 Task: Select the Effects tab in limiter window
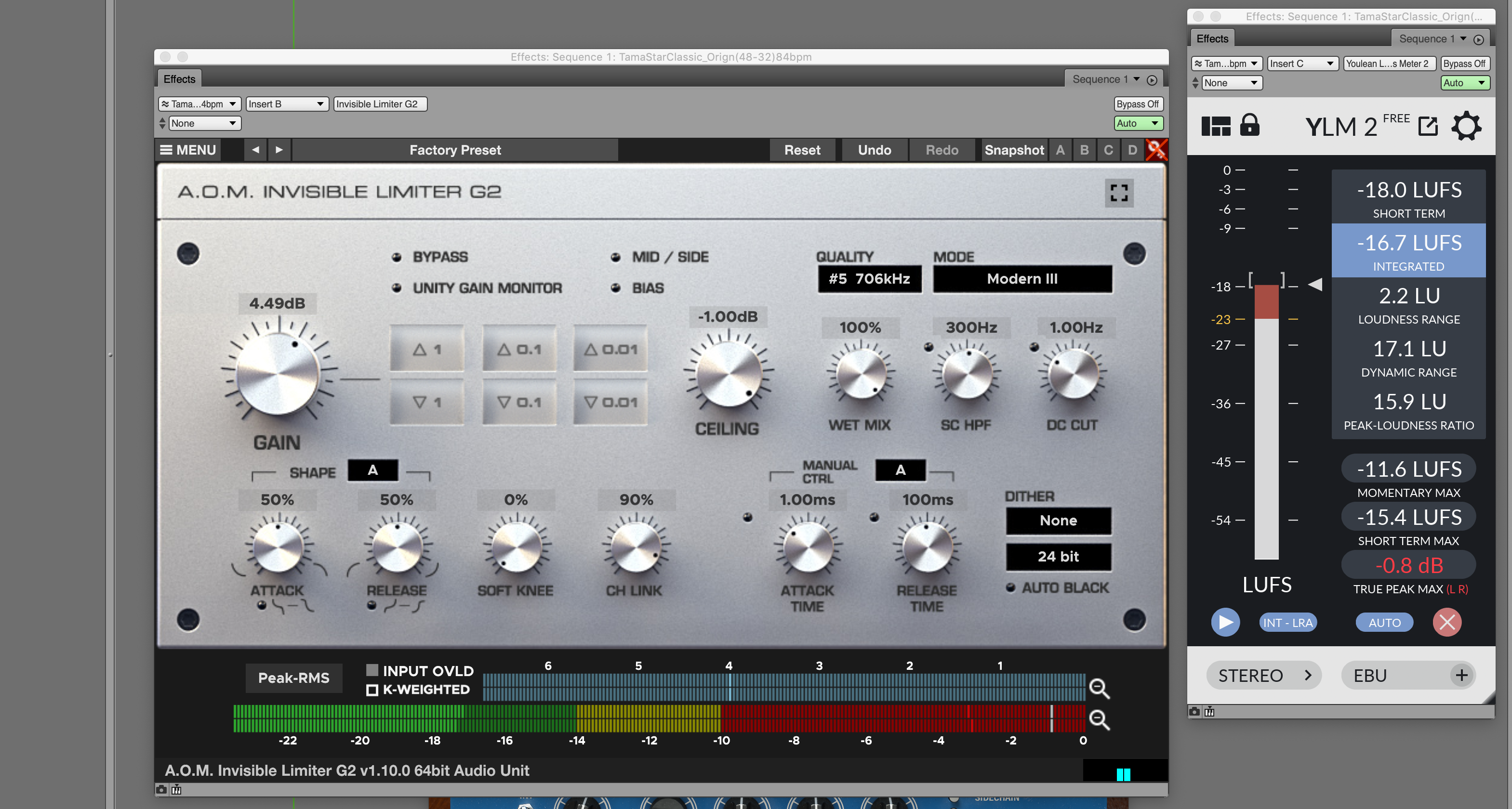[x=179, y=79]
